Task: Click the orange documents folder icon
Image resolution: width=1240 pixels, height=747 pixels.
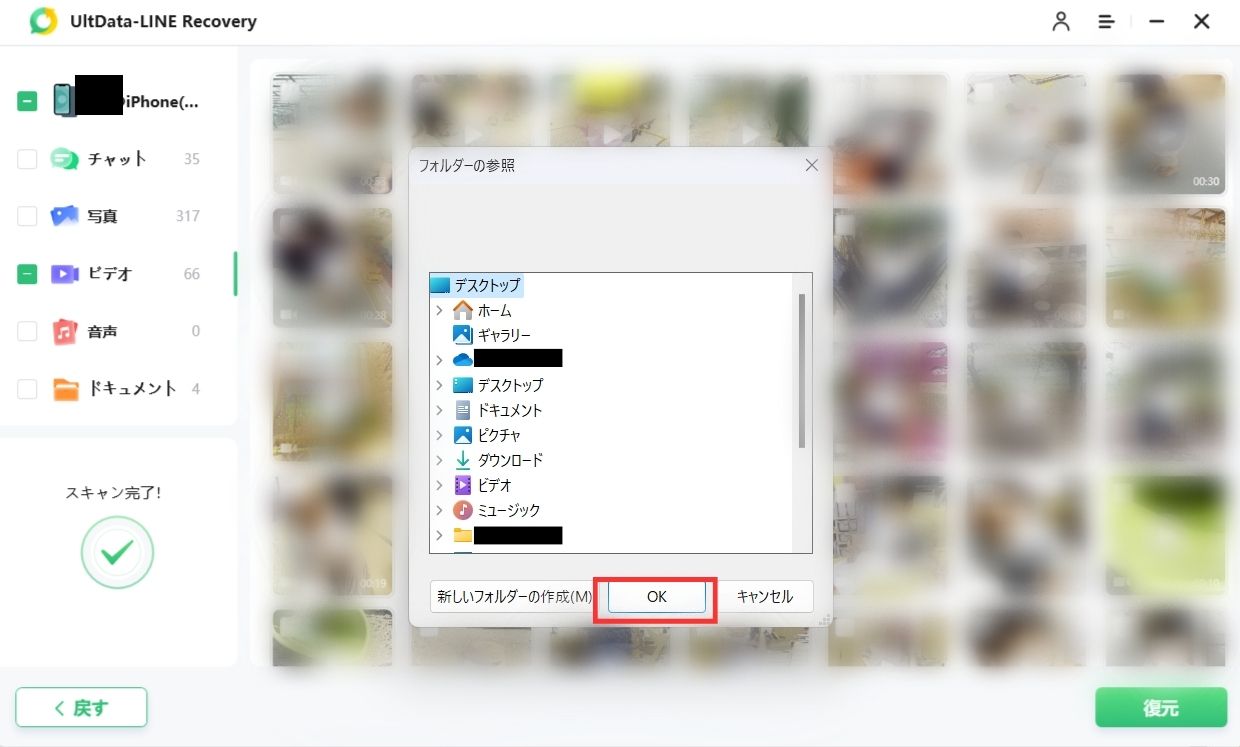Action: [65, 389]
